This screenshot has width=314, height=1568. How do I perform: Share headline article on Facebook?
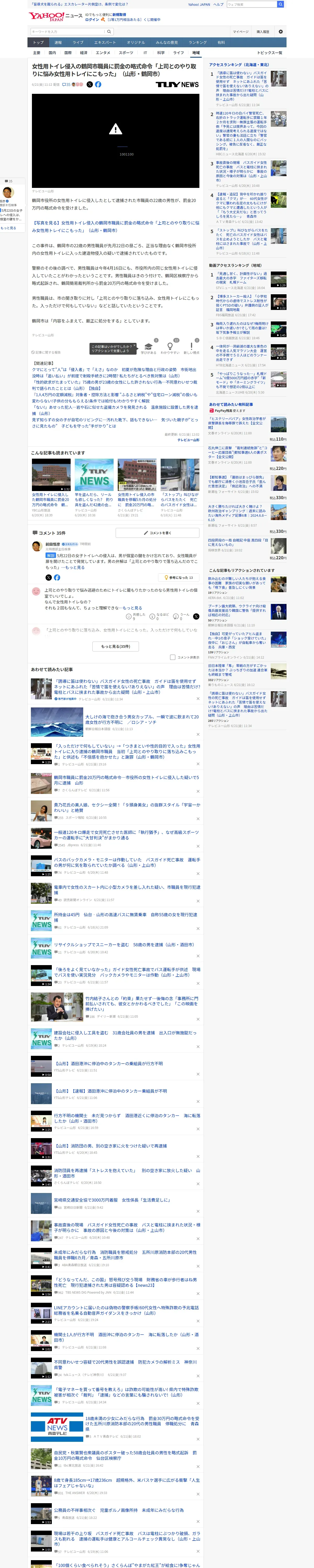click(98, 85)
